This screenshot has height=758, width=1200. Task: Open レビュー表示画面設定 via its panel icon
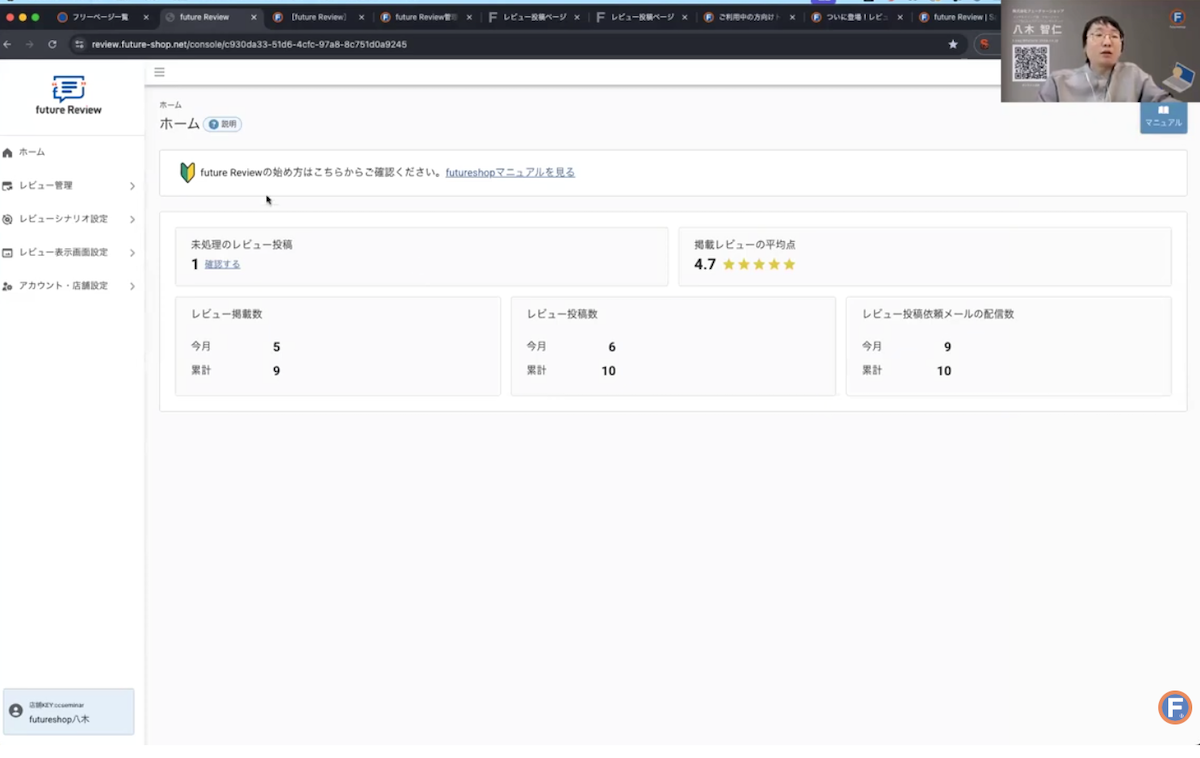pos(18,252)
